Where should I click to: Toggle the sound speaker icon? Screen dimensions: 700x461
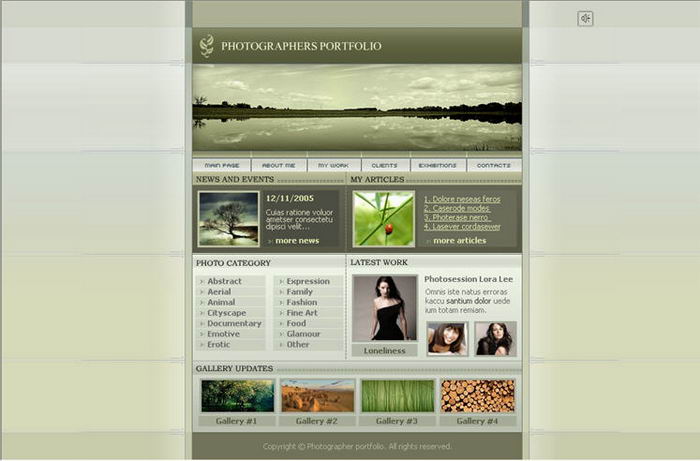point(585,18)
